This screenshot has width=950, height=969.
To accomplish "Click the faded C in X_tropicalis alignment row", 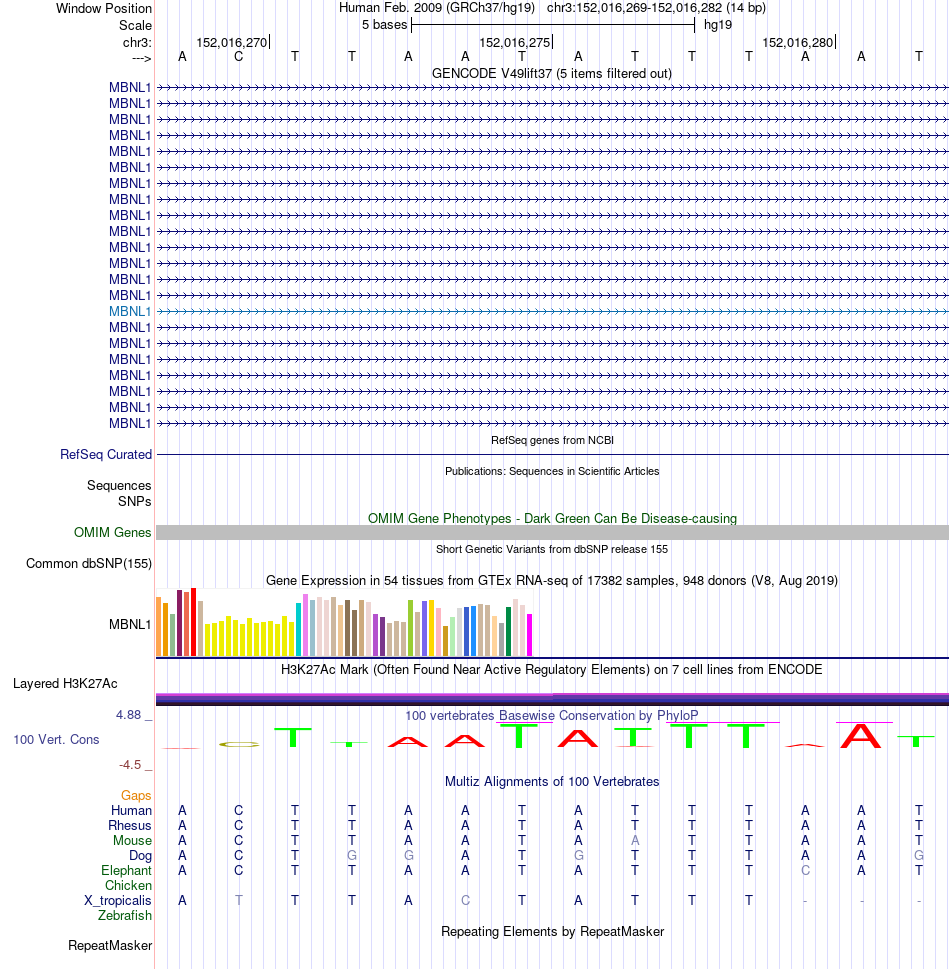I will pyautogui.click(x=465, y=900).
